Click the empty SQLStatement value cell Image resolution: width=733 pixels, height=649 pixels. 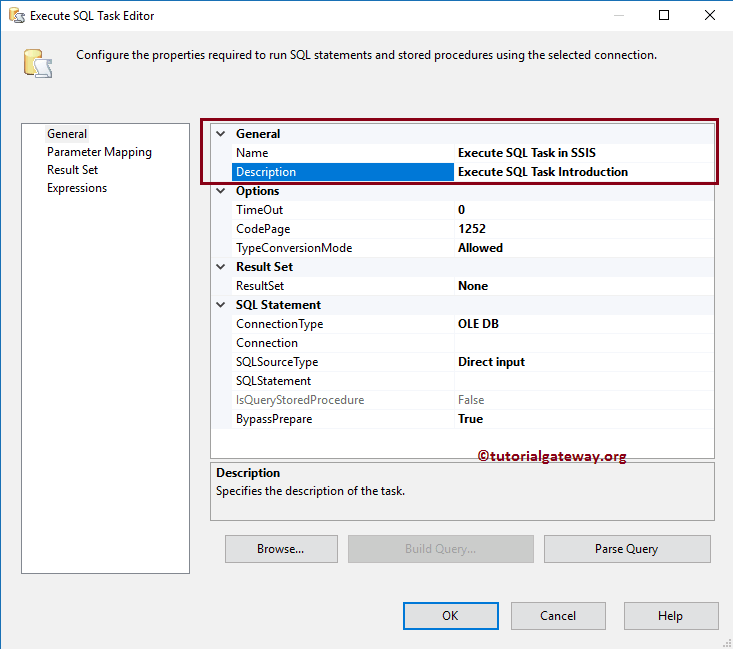point(584,381)
